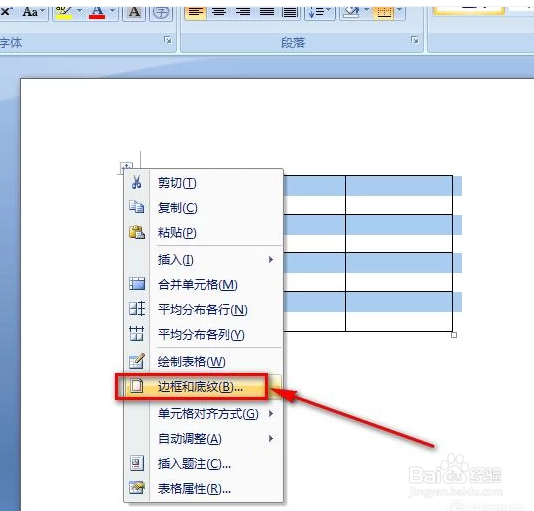Open the shading color dropdown arrow
The height and width of the screenshot is (511, 534).
pyautogui.click(x=367, y=11)
